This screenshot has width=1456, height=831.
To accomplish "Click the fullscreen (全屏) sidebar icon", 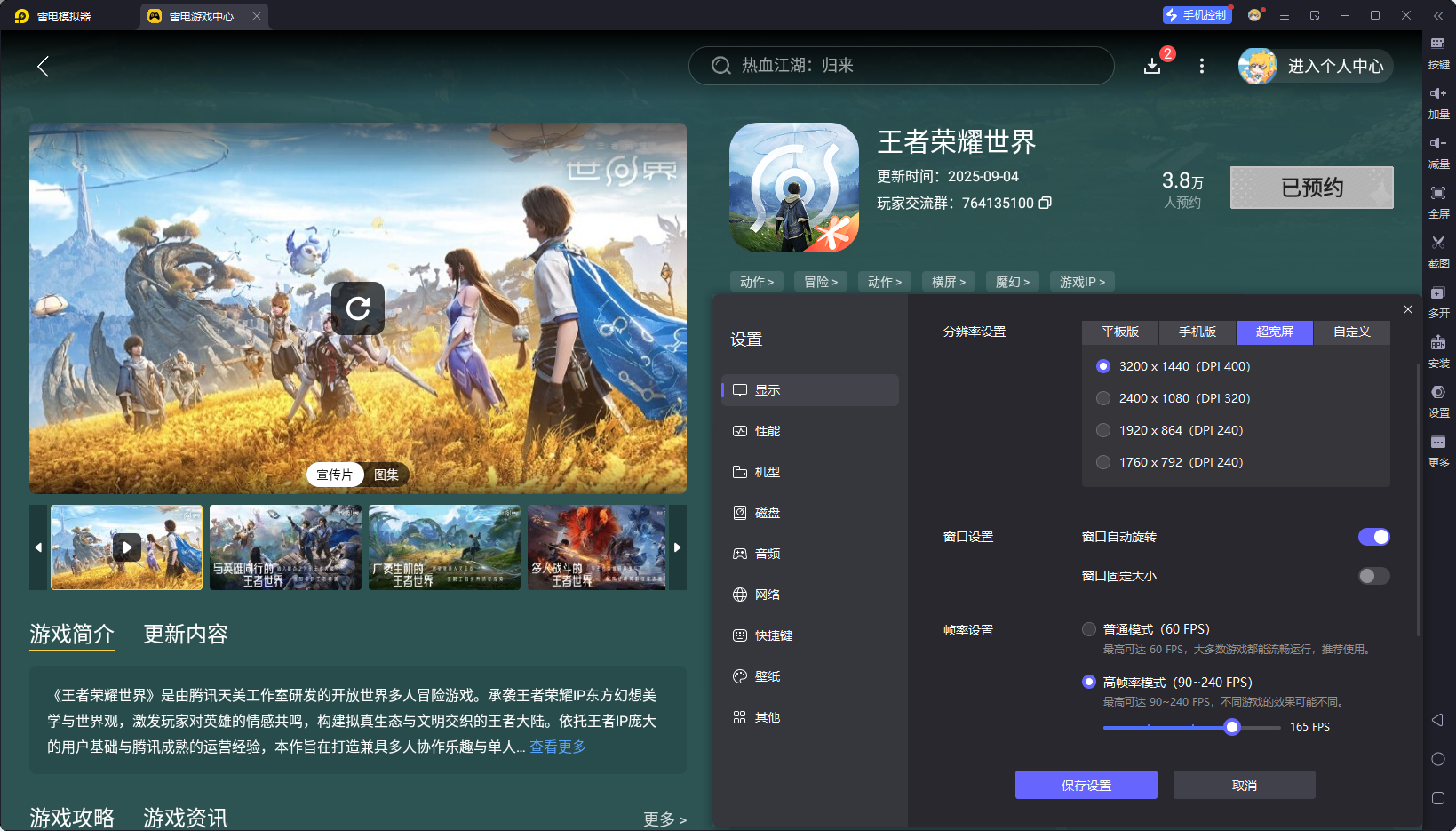I will coord(1438,193).
